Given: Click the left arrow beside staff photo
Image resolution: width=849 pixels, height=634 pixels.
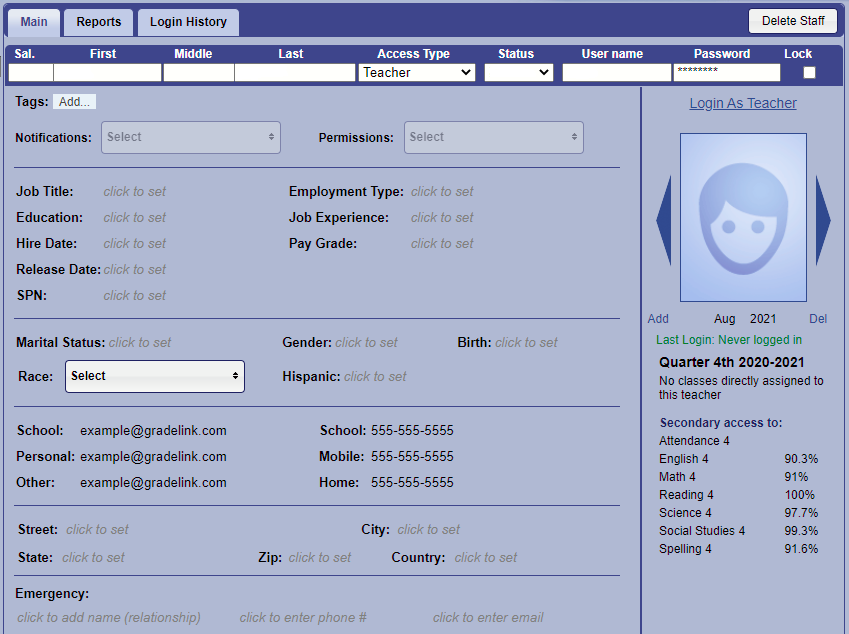Looking at the screenshot, I should [x=663, y=220].
